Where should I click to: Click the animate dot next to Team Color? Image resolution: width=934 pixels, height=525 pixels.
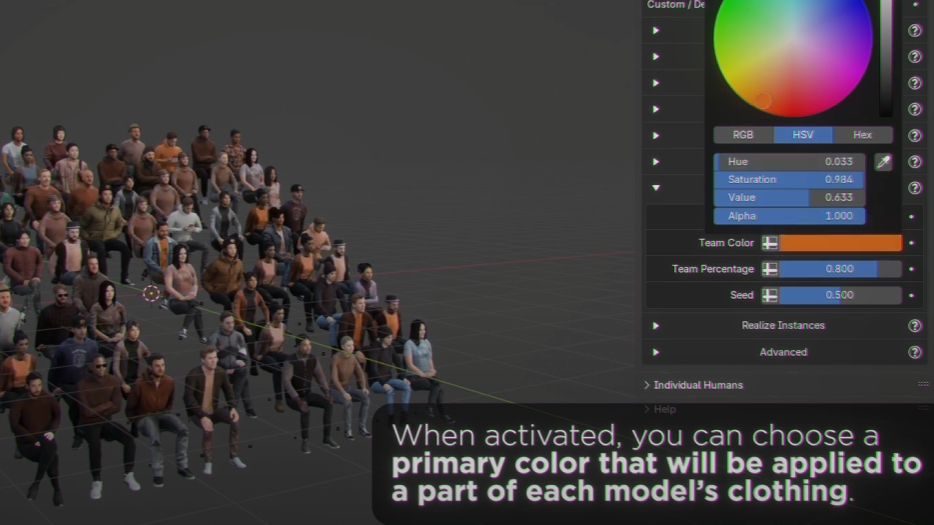point(911,243)
